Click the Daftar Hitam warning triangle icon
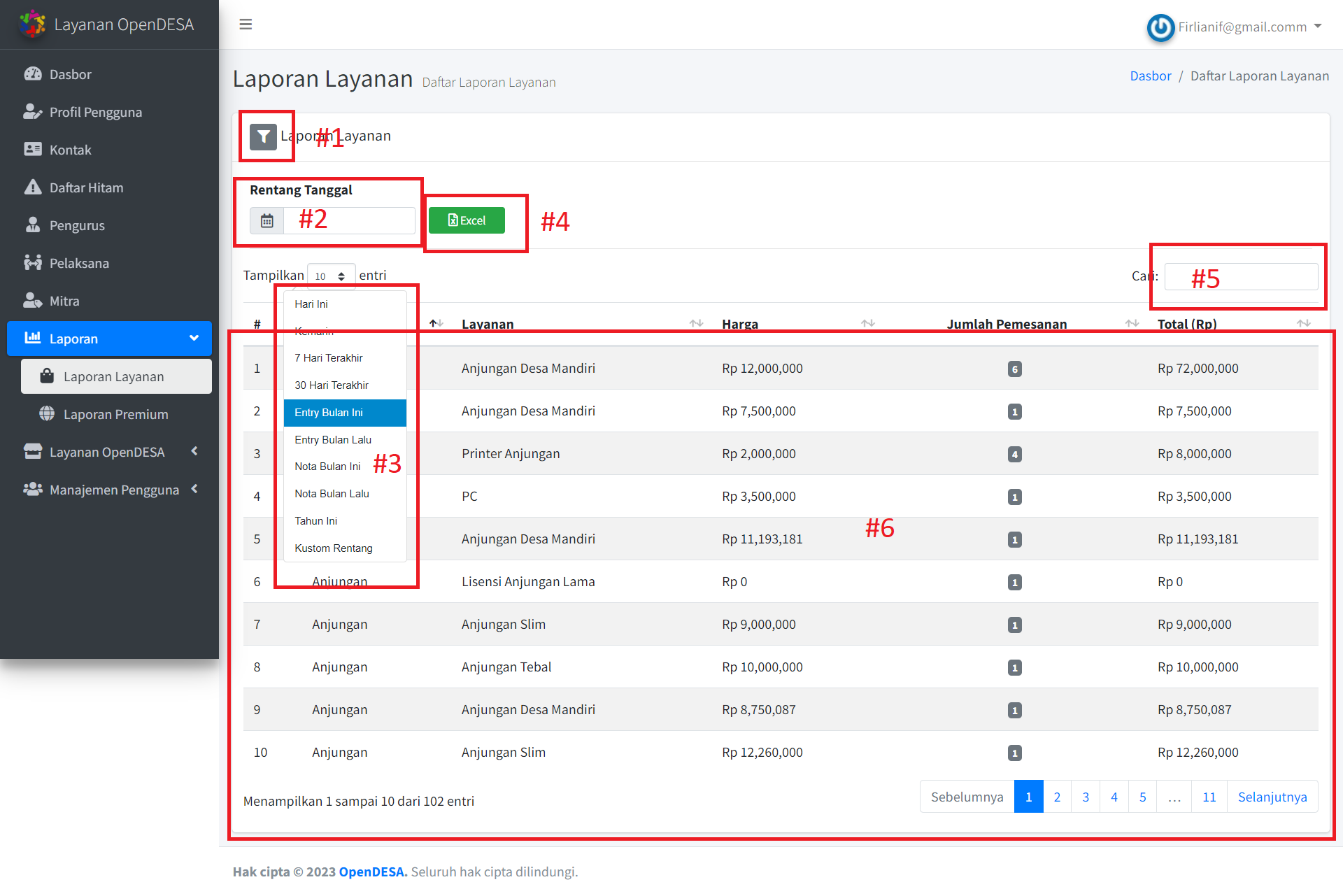 click(x=33, y=187)
